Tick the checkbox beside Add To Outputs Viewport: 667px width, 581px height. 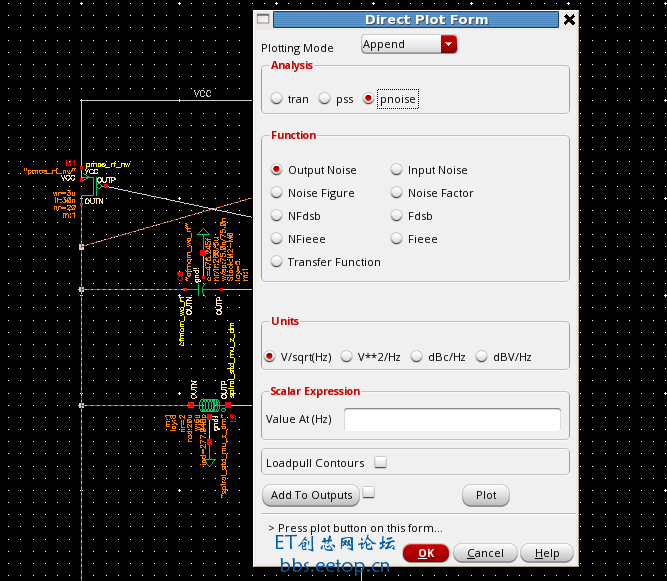coord(368,493)
